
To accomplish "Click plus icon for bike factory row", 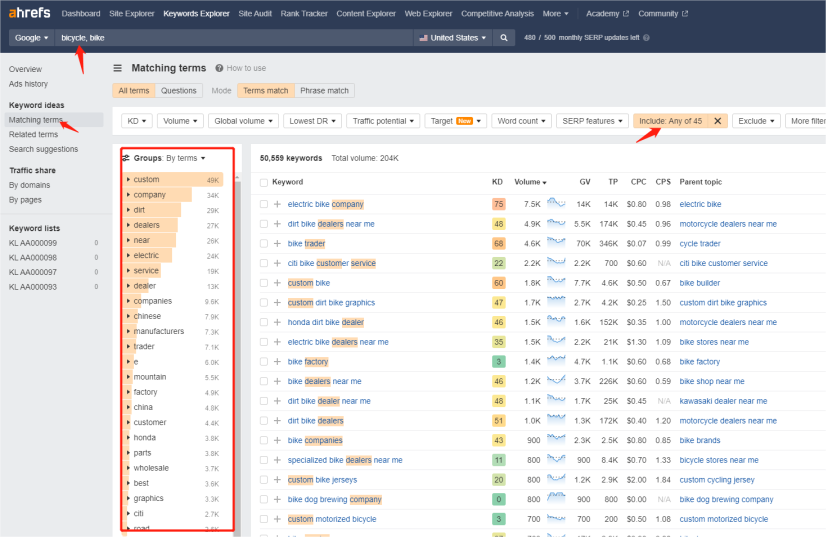I will pos(277,362).
